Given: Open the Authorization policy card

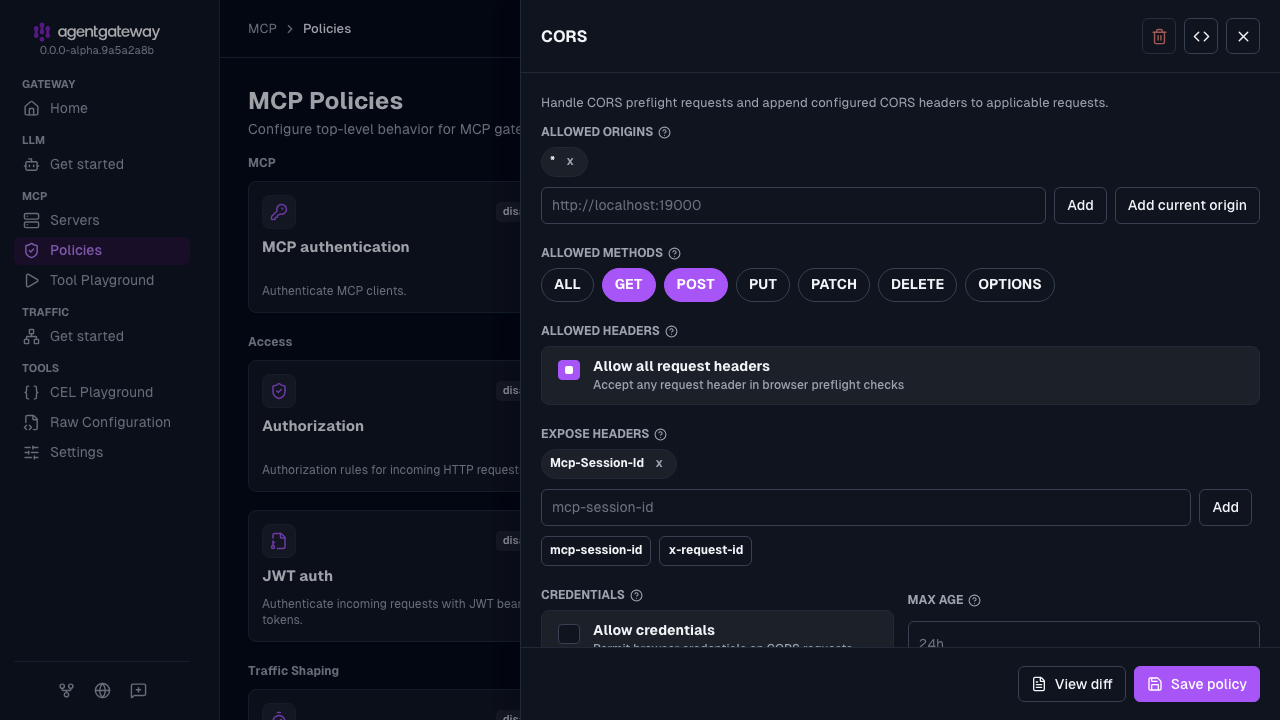Looking at the screenshot, I should point(384,426).
